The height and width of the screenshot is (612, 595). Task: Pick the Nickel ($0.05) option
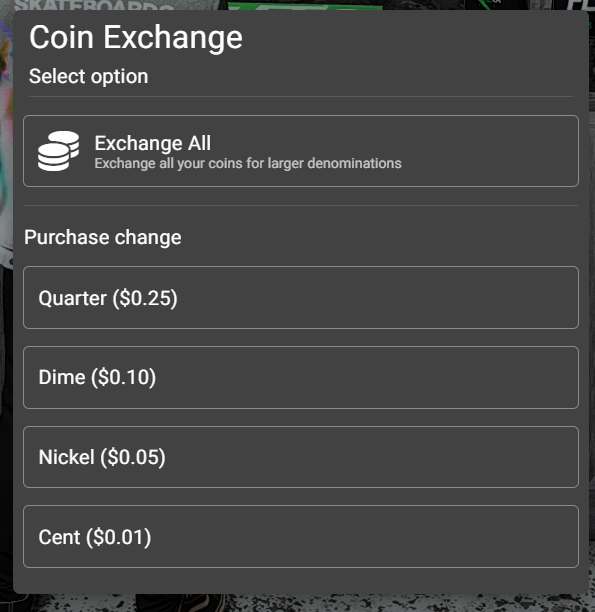point(301,457)
